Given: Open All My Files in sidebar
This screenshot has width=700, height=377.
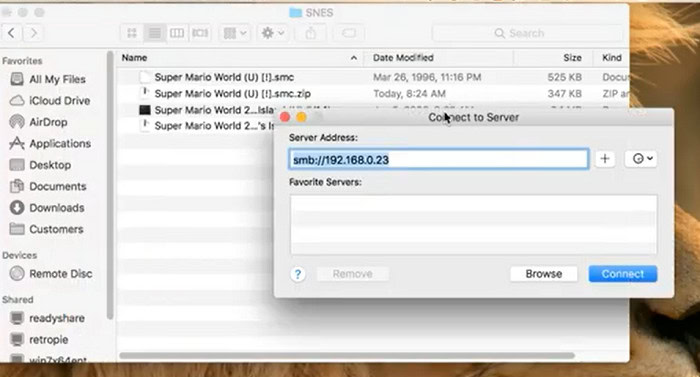Looking at the screenshot, I should [57, 80].
